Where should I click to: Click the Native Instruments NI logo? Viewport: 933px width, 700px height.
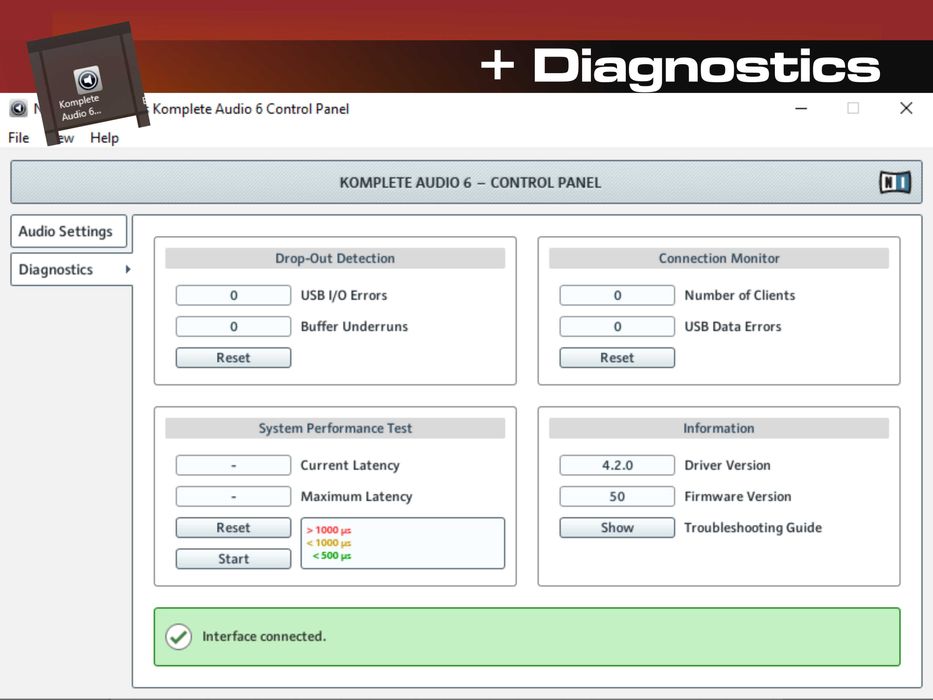pyautogui.click(x=895, y=182)
